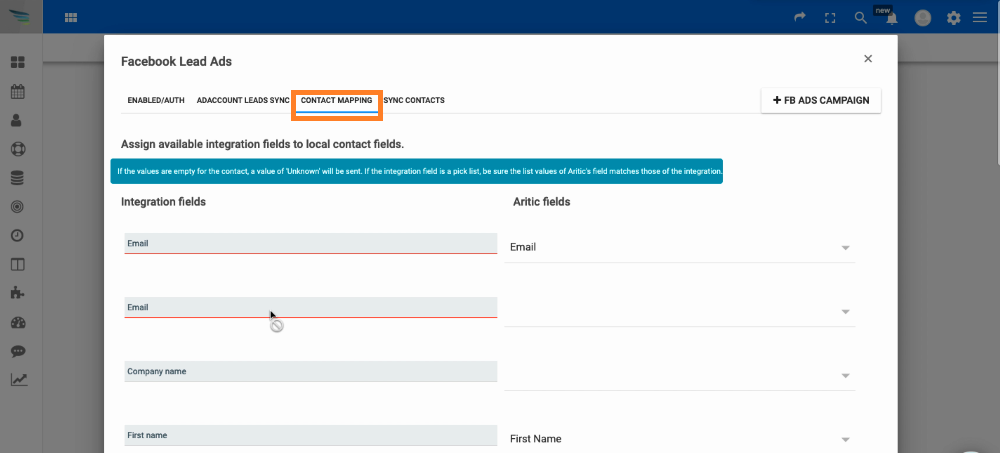Open the chat bubble sidebar icon
This screenshot has width=1000, height=453.
click(18, 351)
